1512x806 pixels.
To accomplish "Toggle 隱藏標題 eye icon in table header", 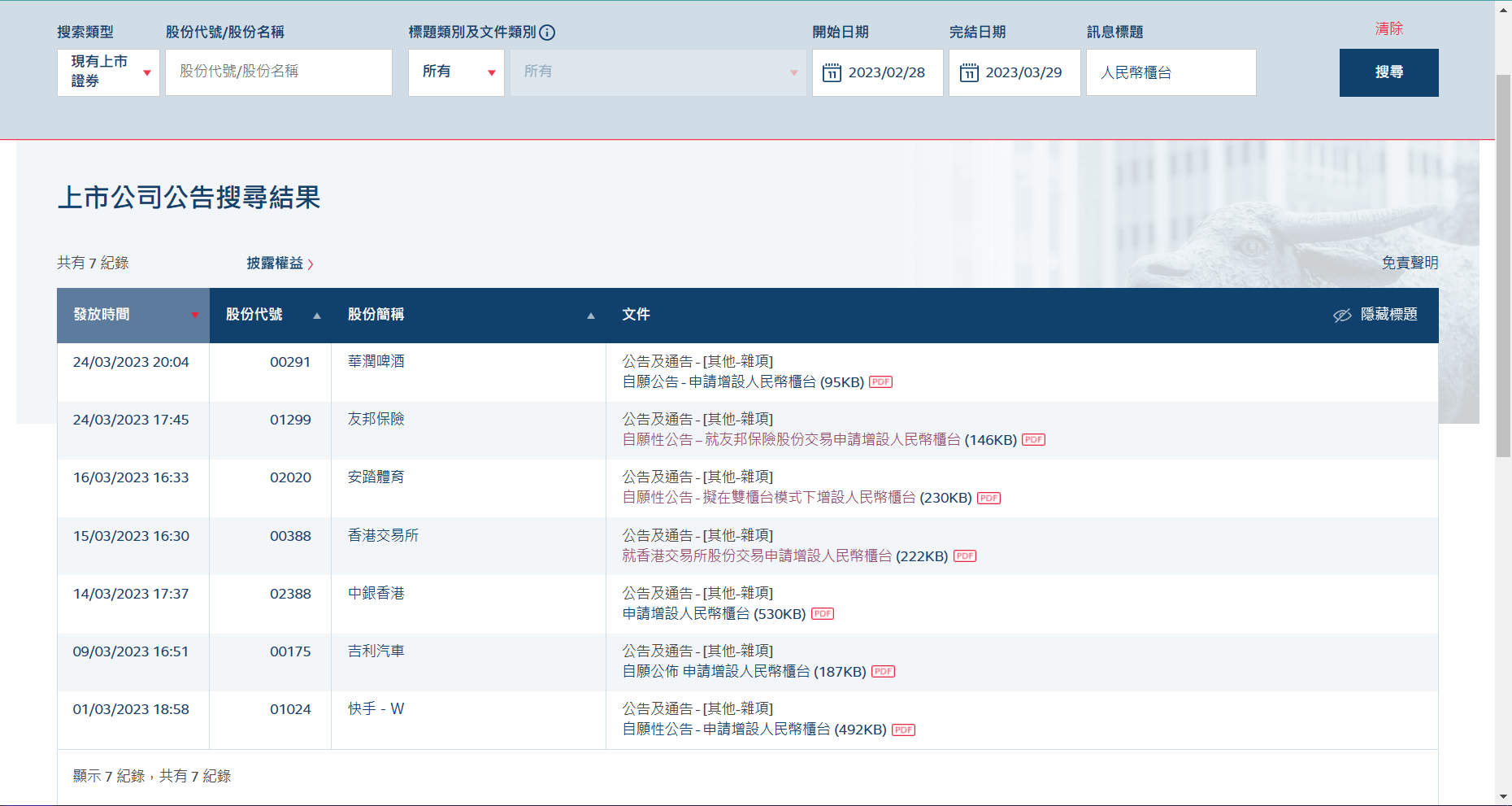I will 1342,316.
